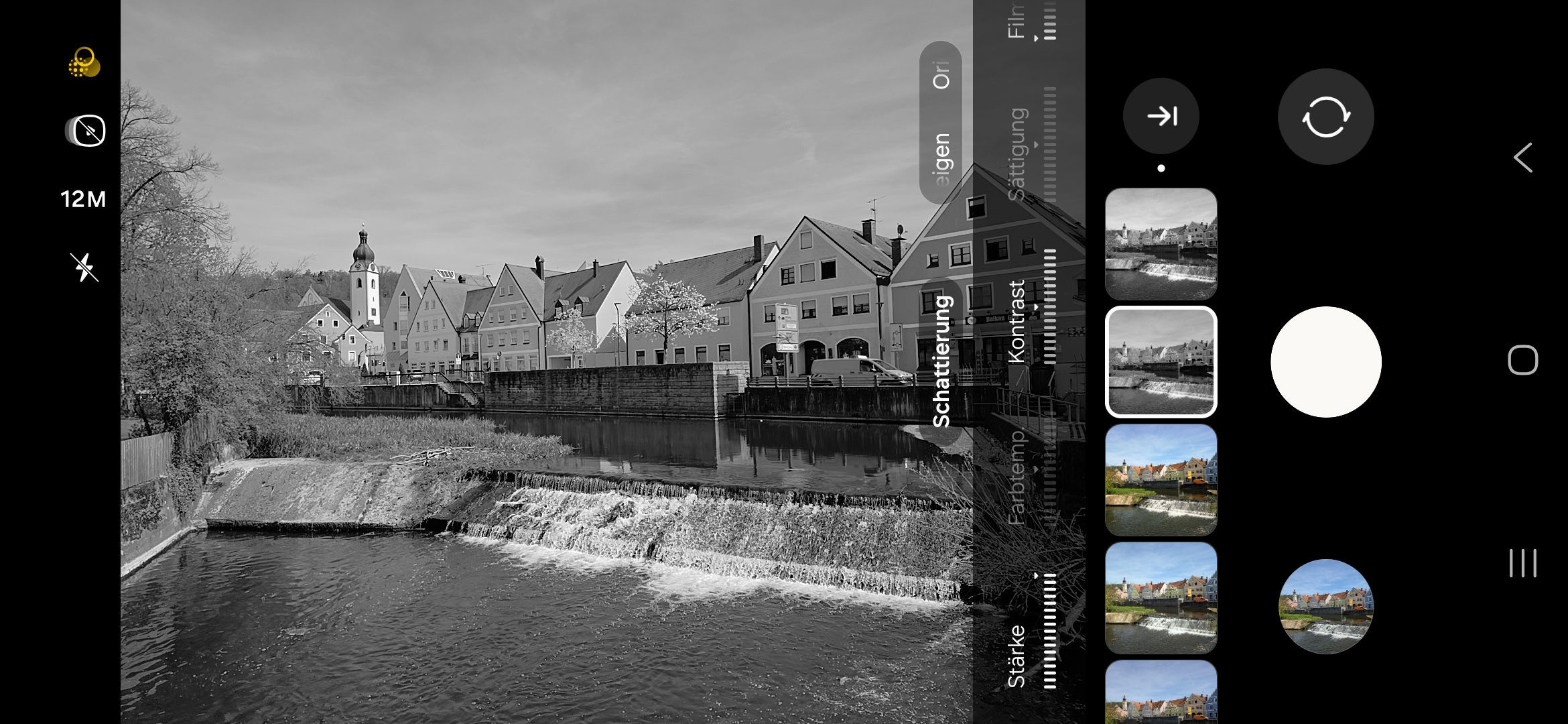This screenshot has width=1568, height=724.
Task: Select the Farbtemp adjustment option
Action: point(1017,477)
